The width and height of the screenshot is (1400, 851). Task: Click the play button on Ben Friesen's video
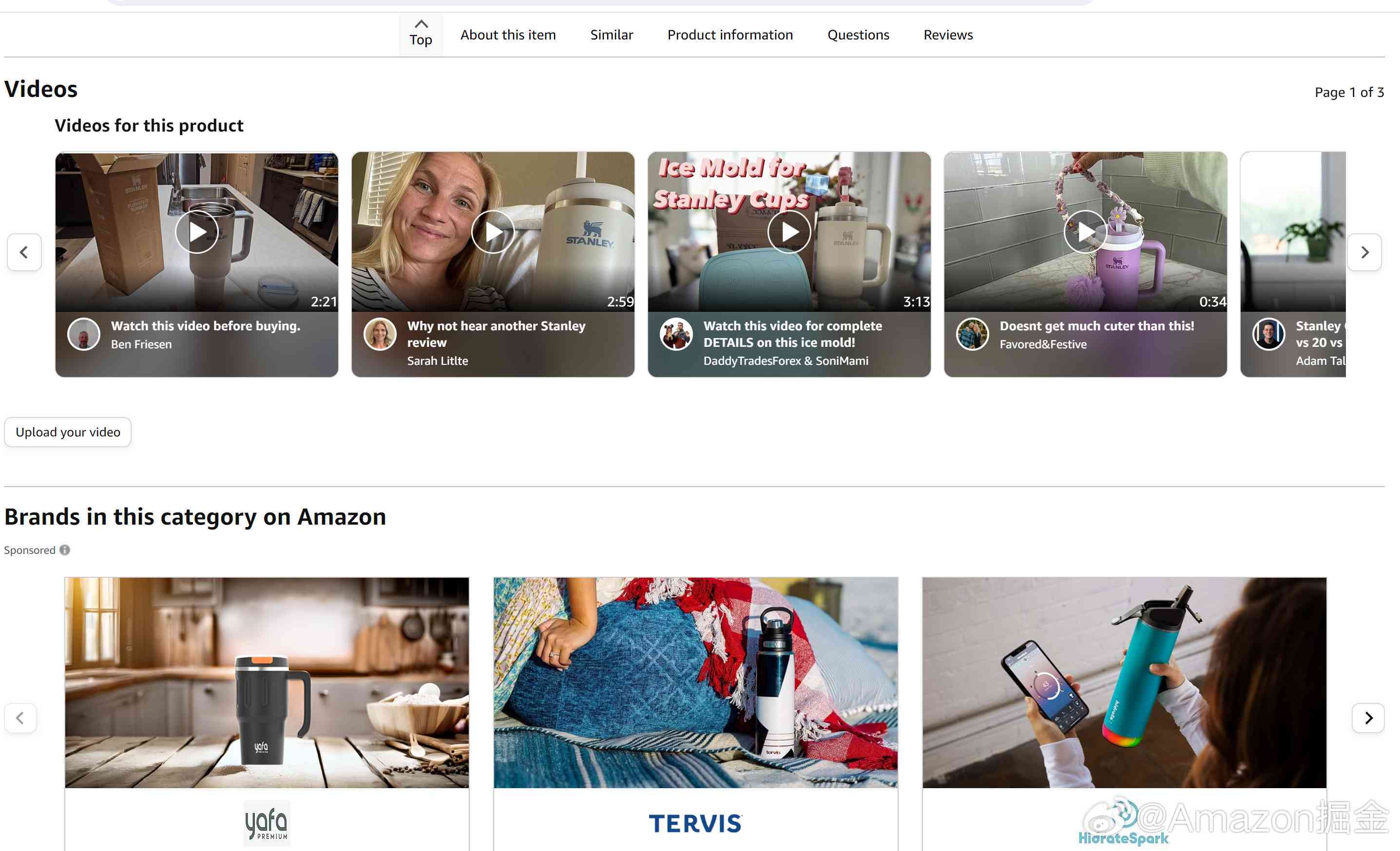click(197, 231)
